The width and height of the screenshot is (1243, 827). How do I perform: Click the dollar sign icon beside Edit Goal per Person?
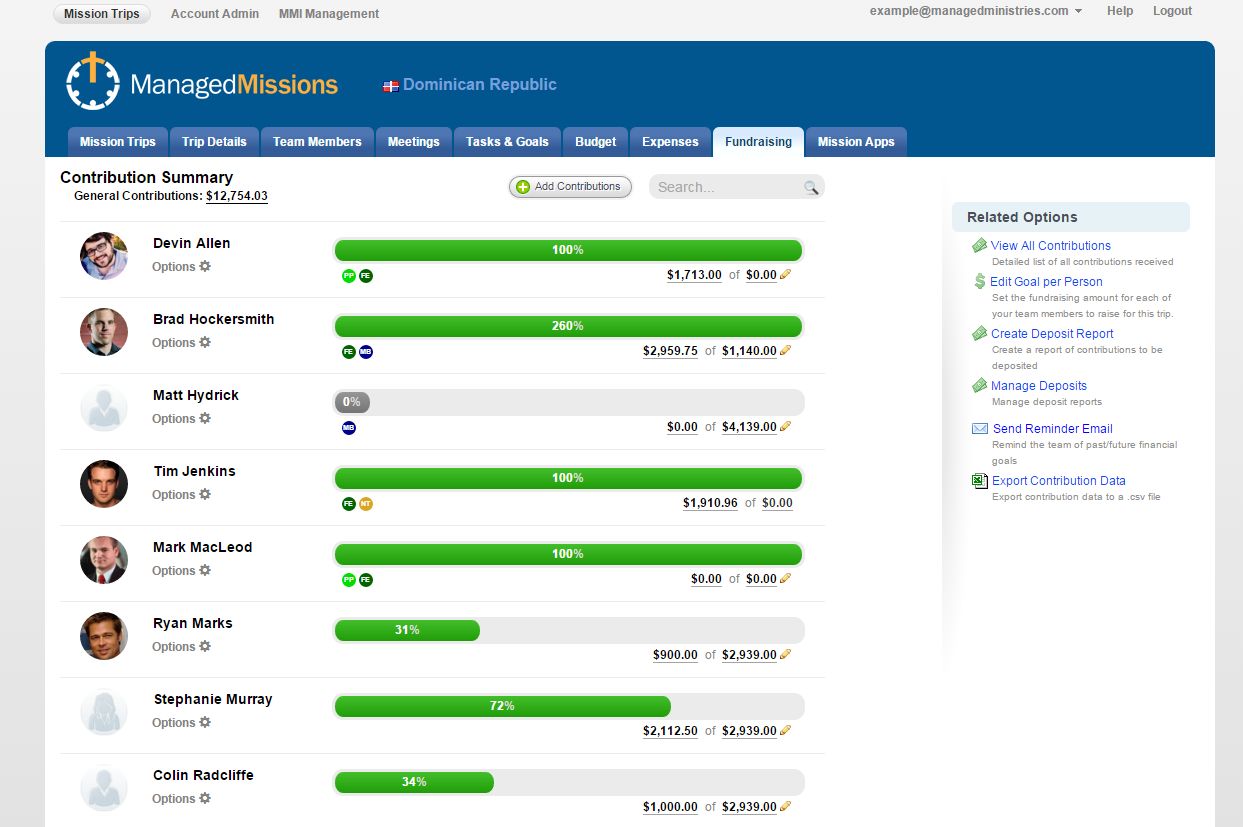[979, 282]
